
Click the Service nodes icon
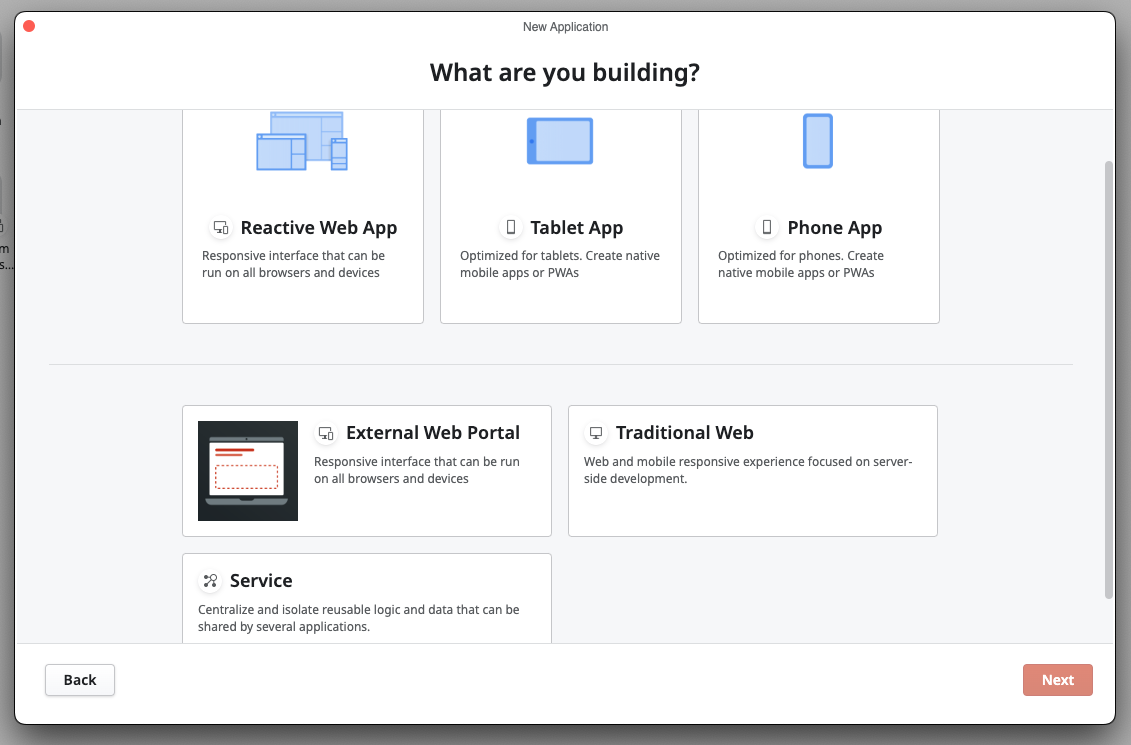pyautogui.click(x=210, y=581)
